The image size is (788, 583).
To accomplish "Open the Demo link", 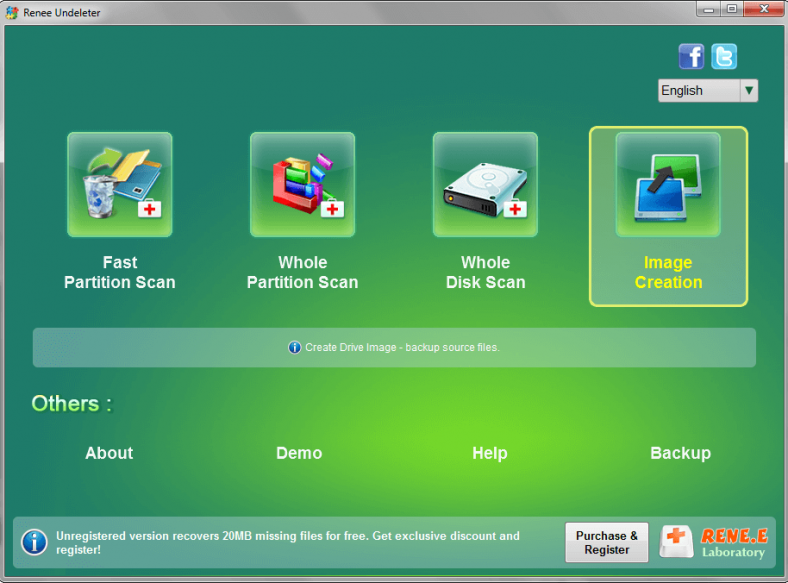I will coord(299,453).
